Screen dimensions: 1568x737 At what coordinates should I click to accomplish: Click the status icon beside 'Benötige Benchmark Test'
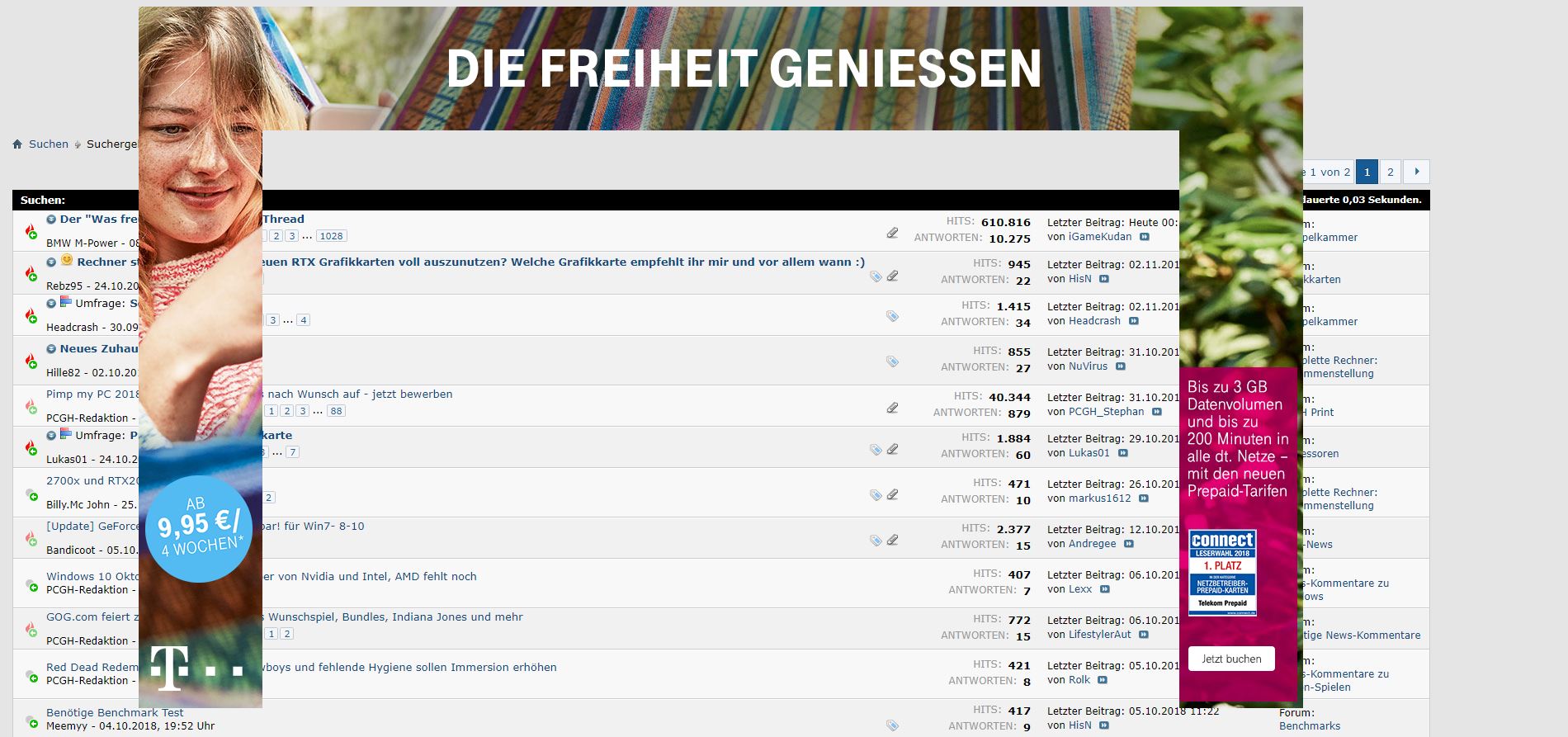click(x=31, y=720)
